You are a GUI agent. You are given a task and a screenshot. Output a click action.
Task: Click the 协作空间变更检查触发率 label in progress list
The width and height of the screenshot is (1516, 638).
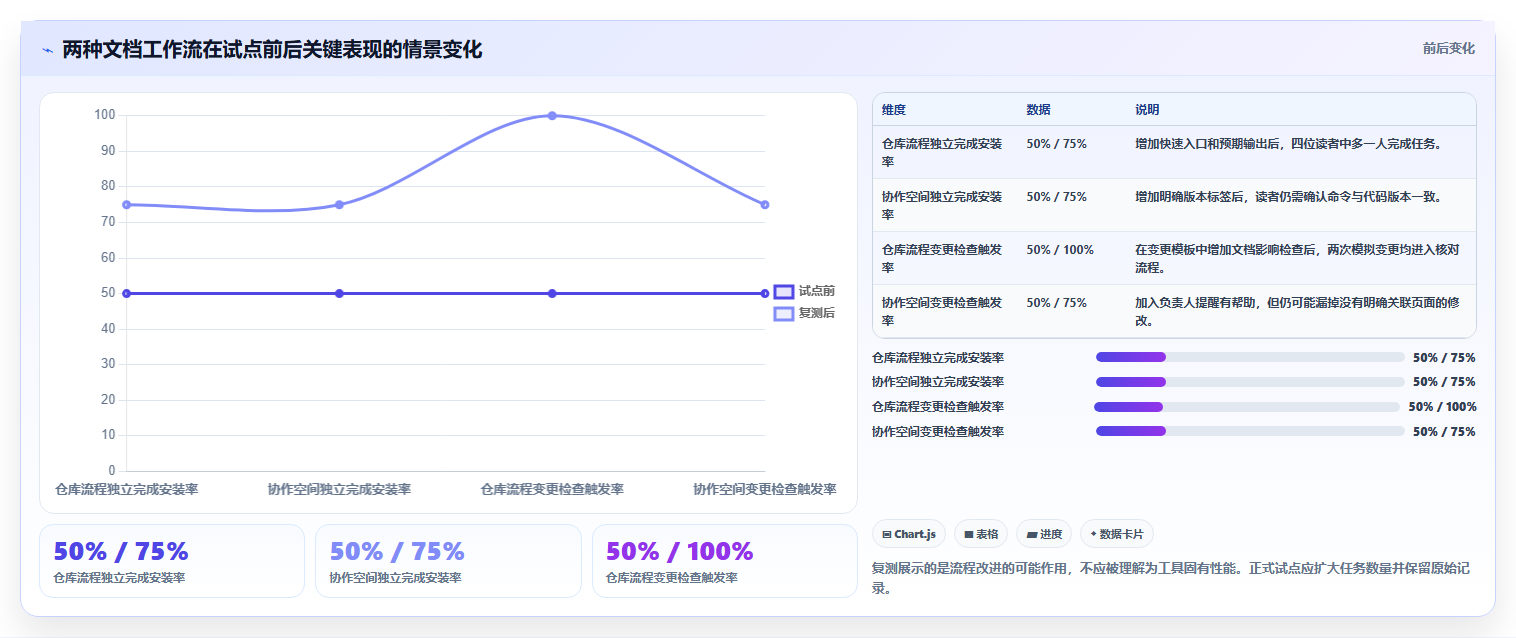(938, 432)
